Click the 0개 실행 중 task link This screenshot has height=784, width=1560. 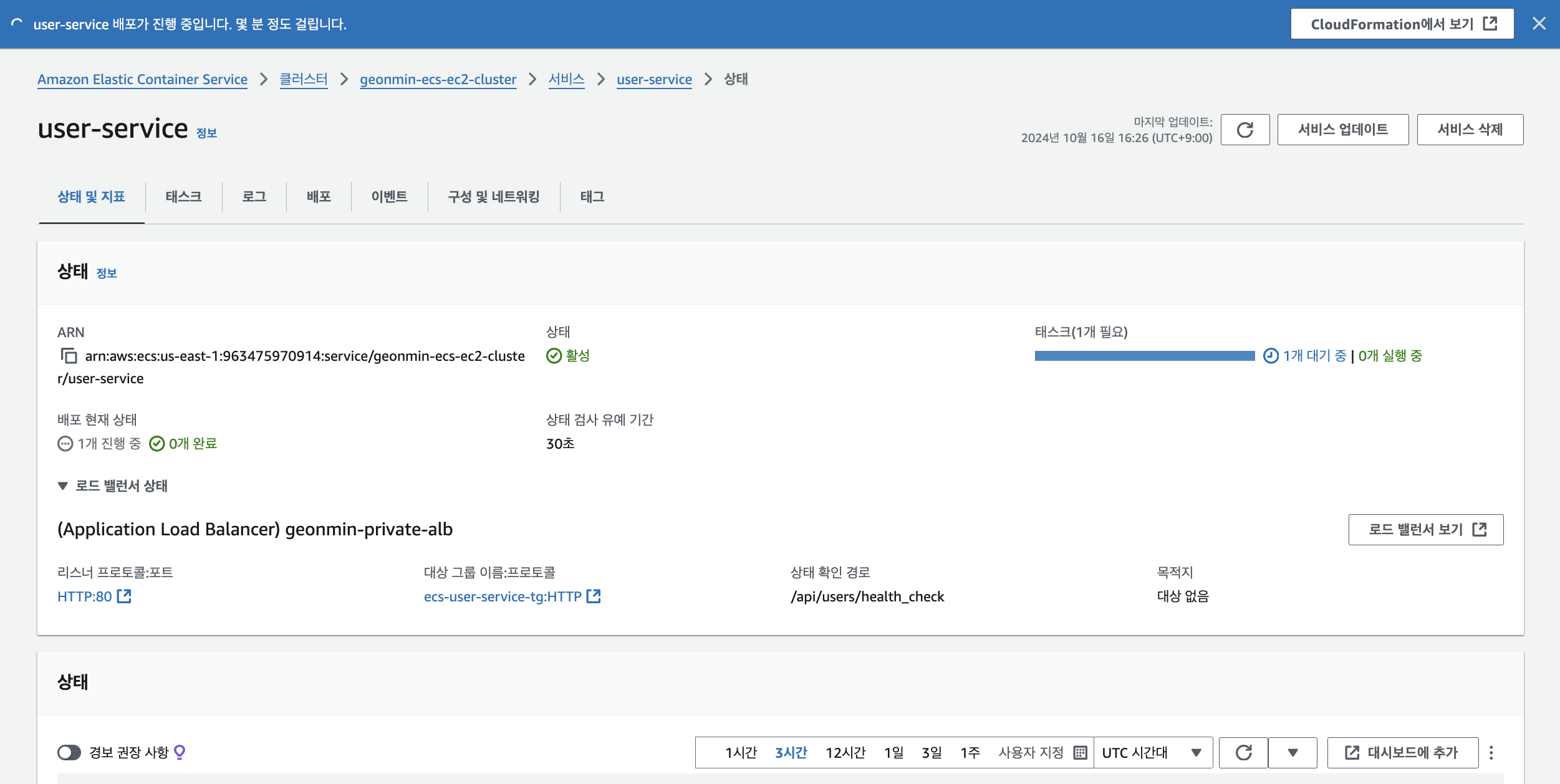pyautogui.click(x=1390, y=356)
